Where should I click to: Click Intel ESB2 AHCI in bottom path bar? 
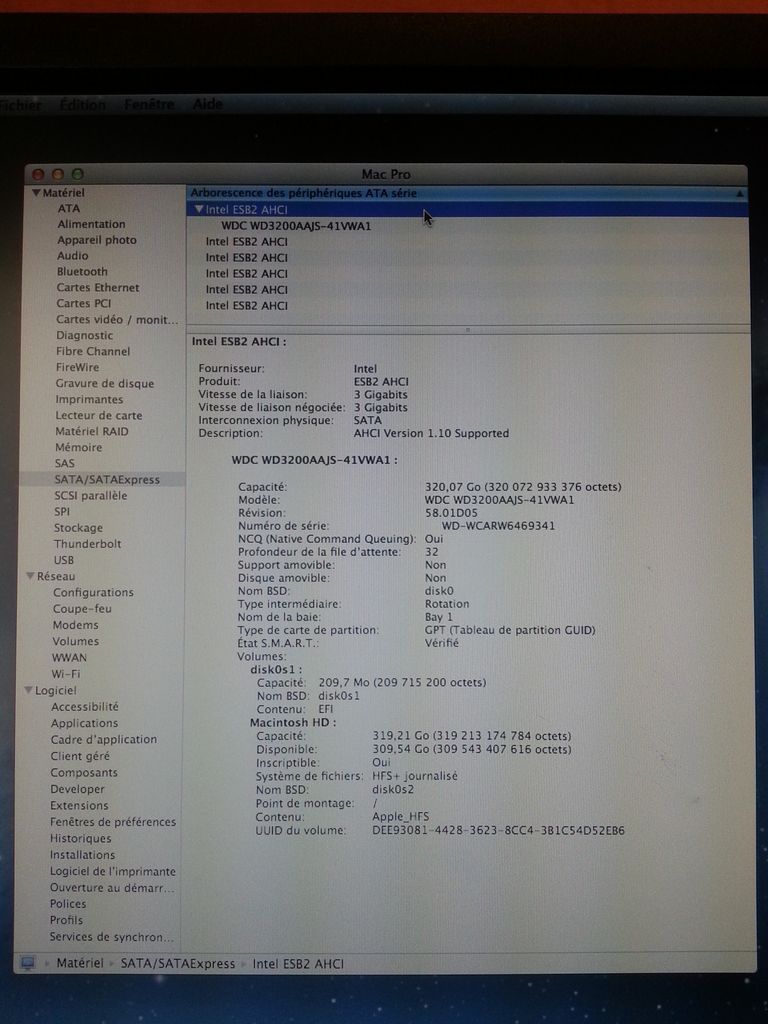(x=298, y=963)
